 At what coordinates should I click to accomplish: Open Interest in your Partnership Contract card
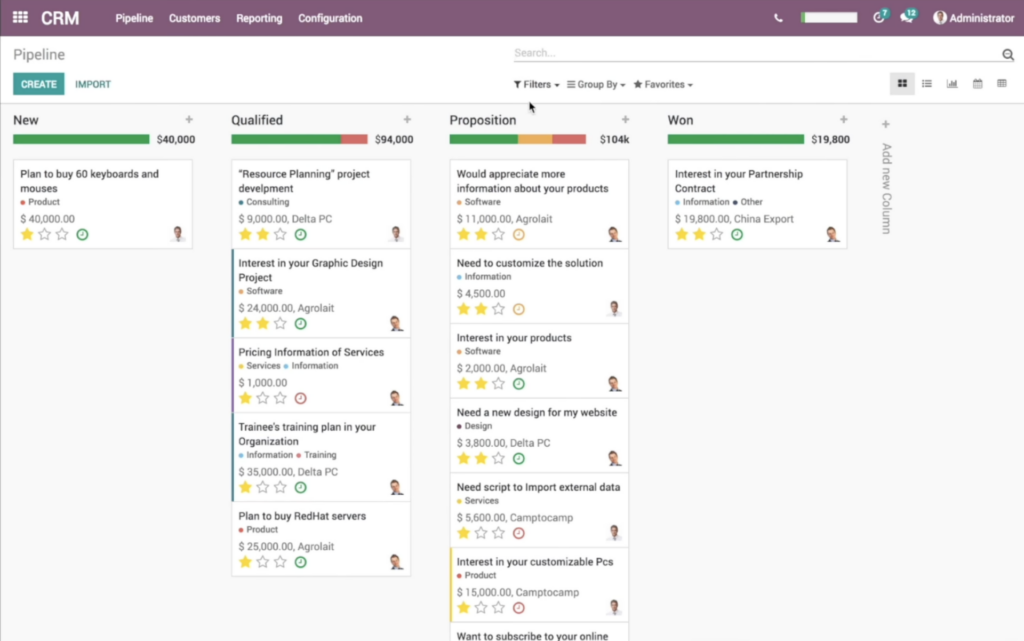pos(757,204)
